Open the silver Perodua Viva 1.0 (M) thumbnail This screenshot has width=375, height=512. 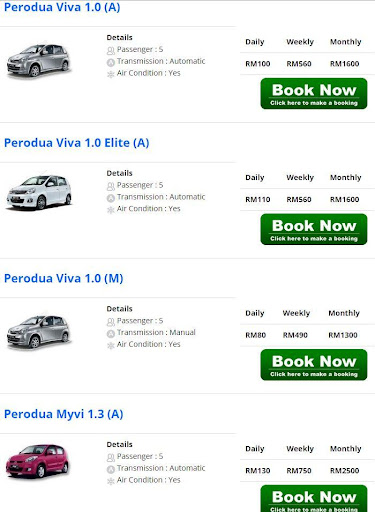tap(38, 332)
